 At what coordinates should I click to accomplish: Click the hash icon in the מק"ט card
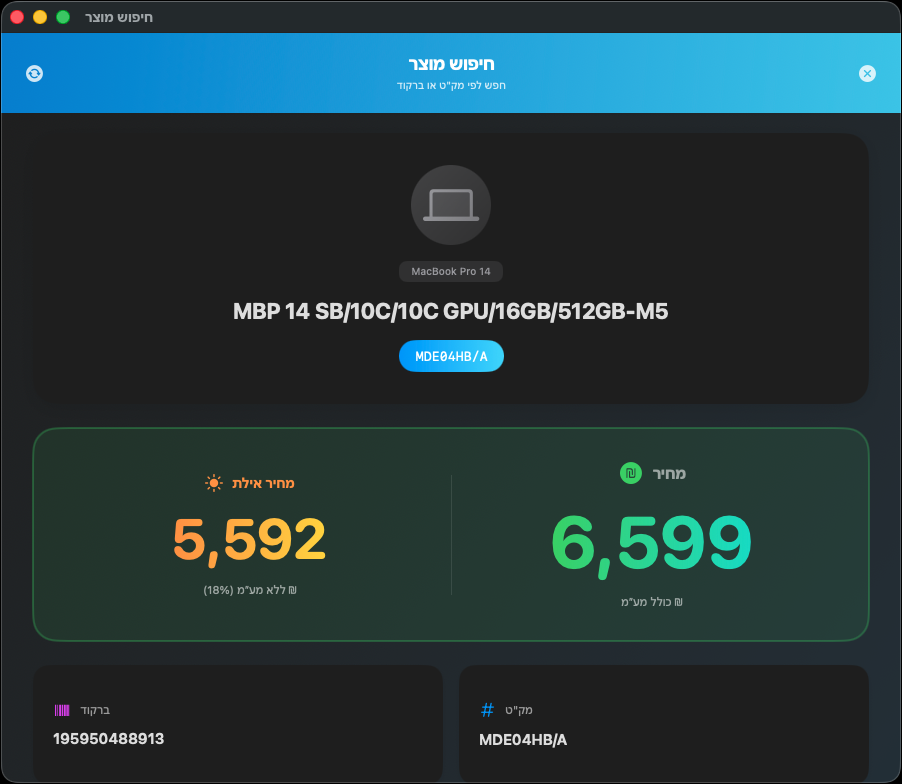488,710
